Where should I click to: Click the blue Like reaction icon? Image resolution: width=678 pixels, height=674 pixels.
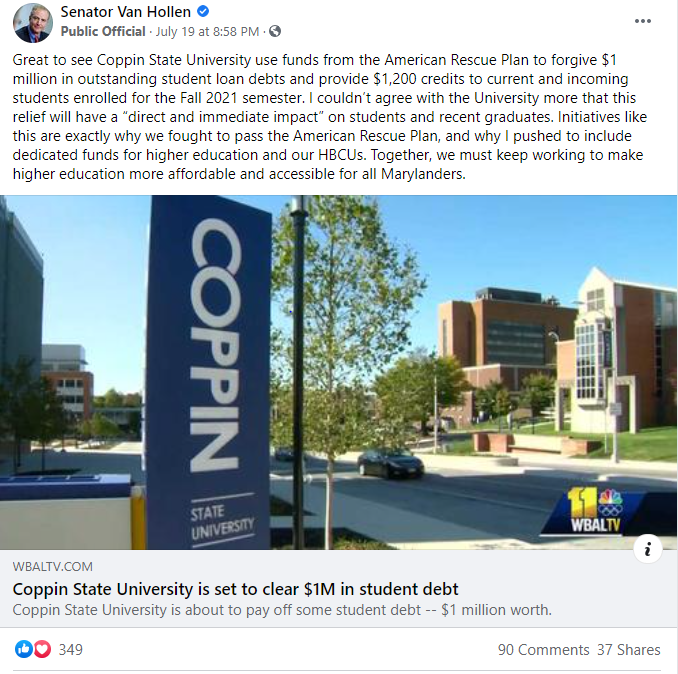click(24, 649)
